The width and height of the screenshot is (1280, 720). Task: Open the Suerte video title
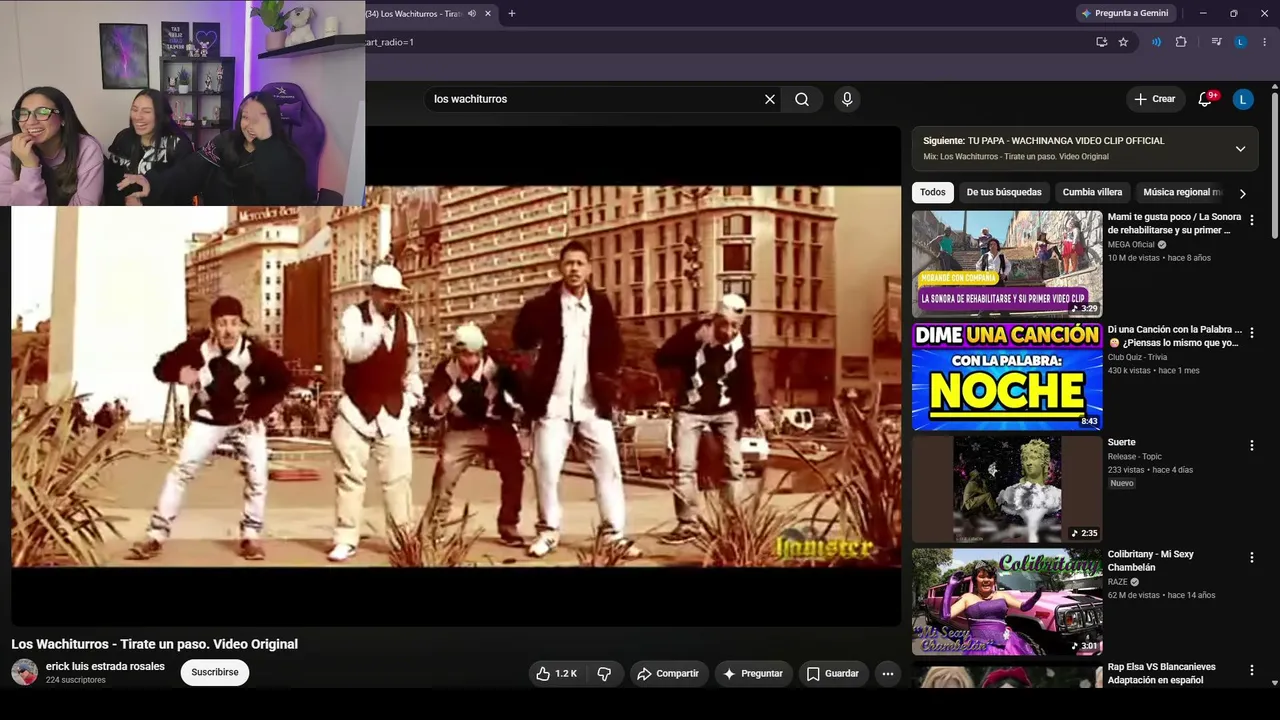click(1121, 442)
